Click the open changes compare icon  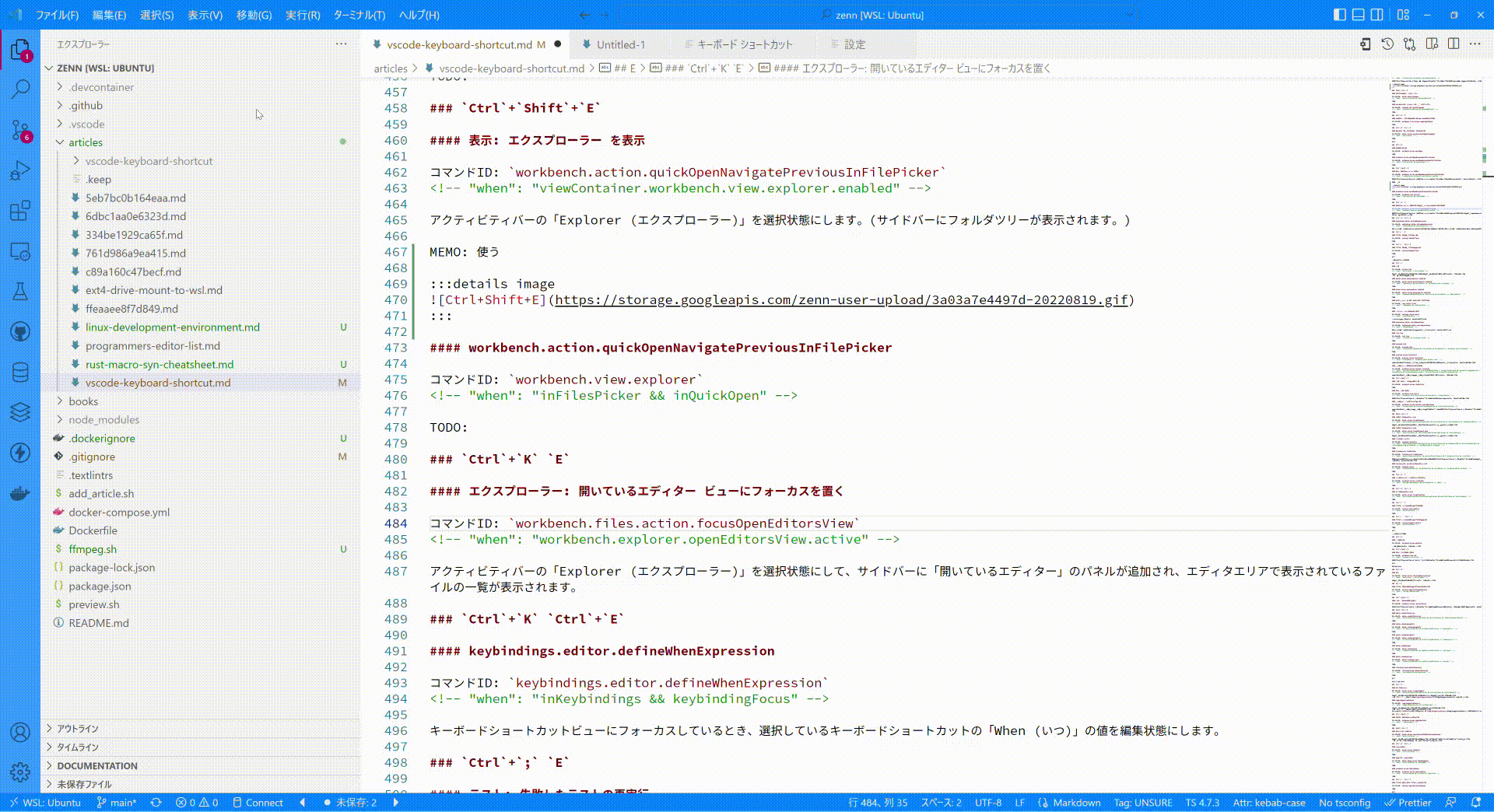pos(1409,44)
